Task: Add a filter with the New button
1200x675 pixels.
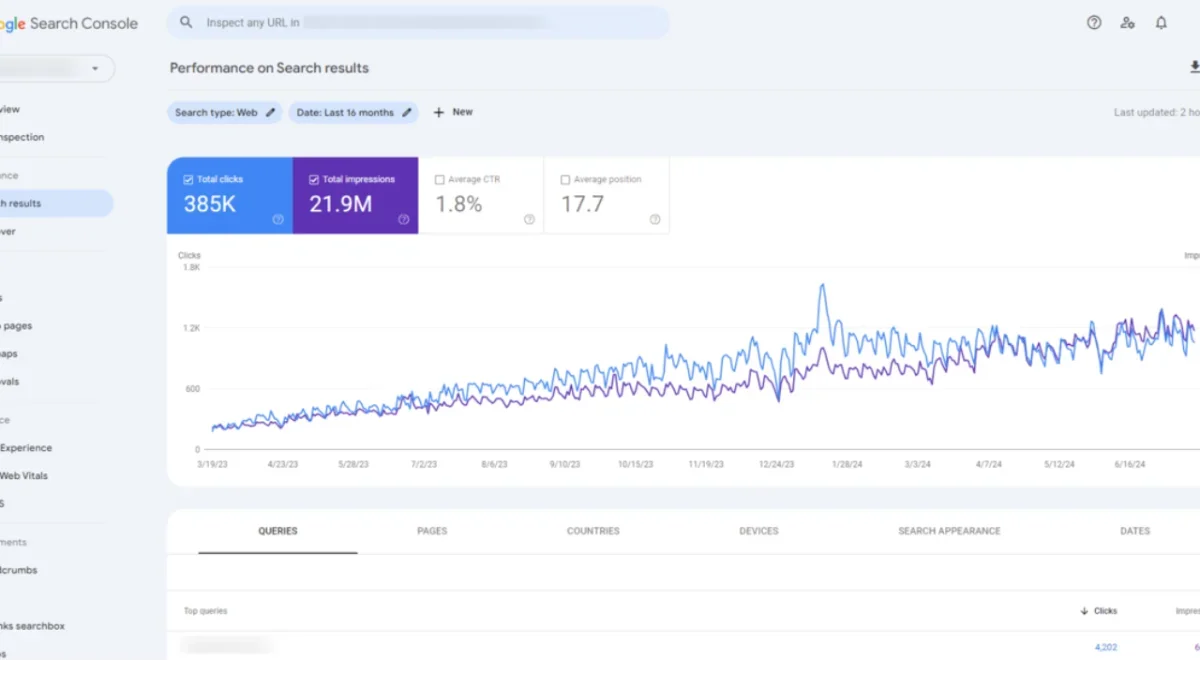Action: pos(453,112)
